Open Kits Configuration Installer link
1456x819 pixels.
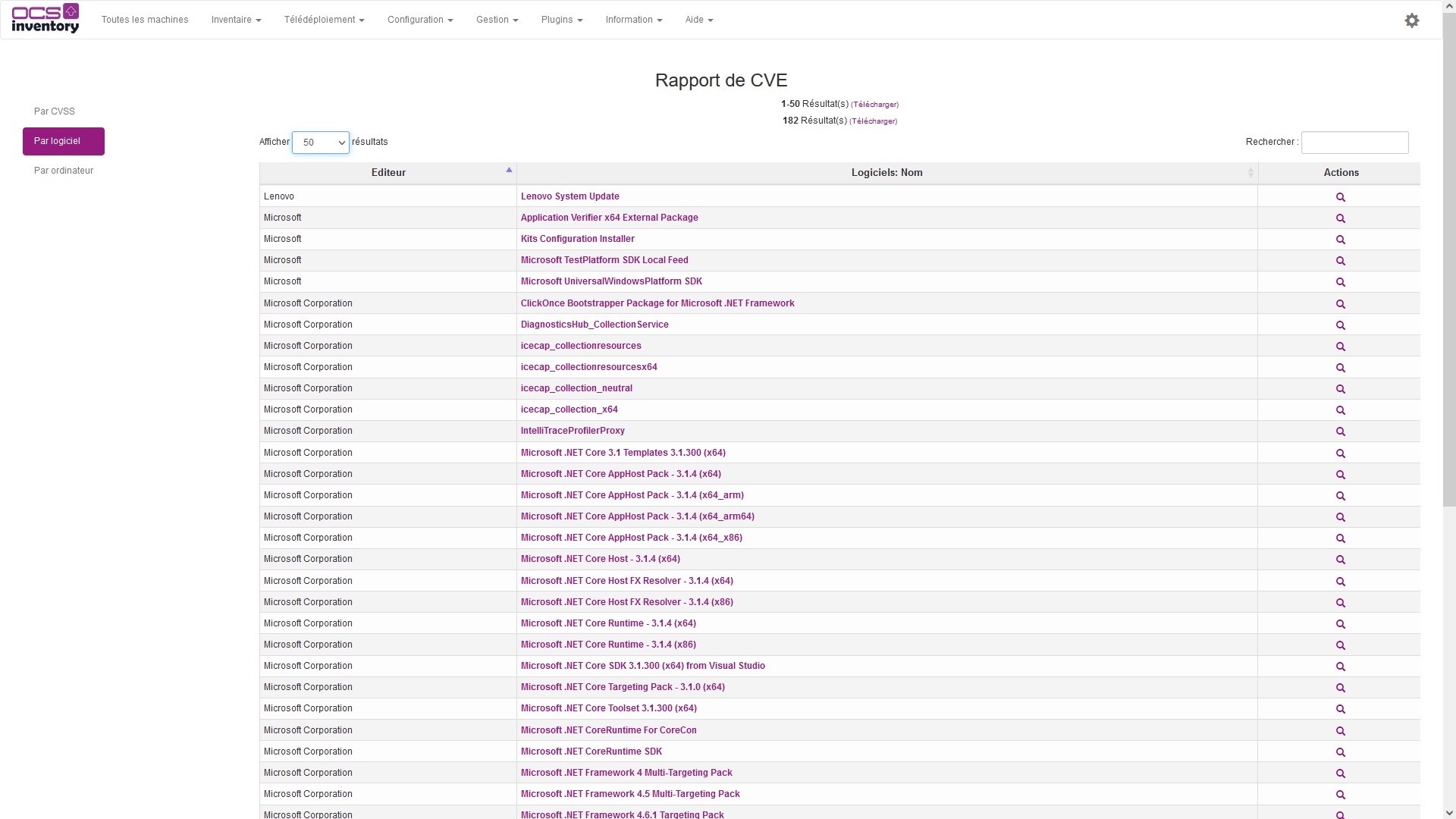point(577,239)
